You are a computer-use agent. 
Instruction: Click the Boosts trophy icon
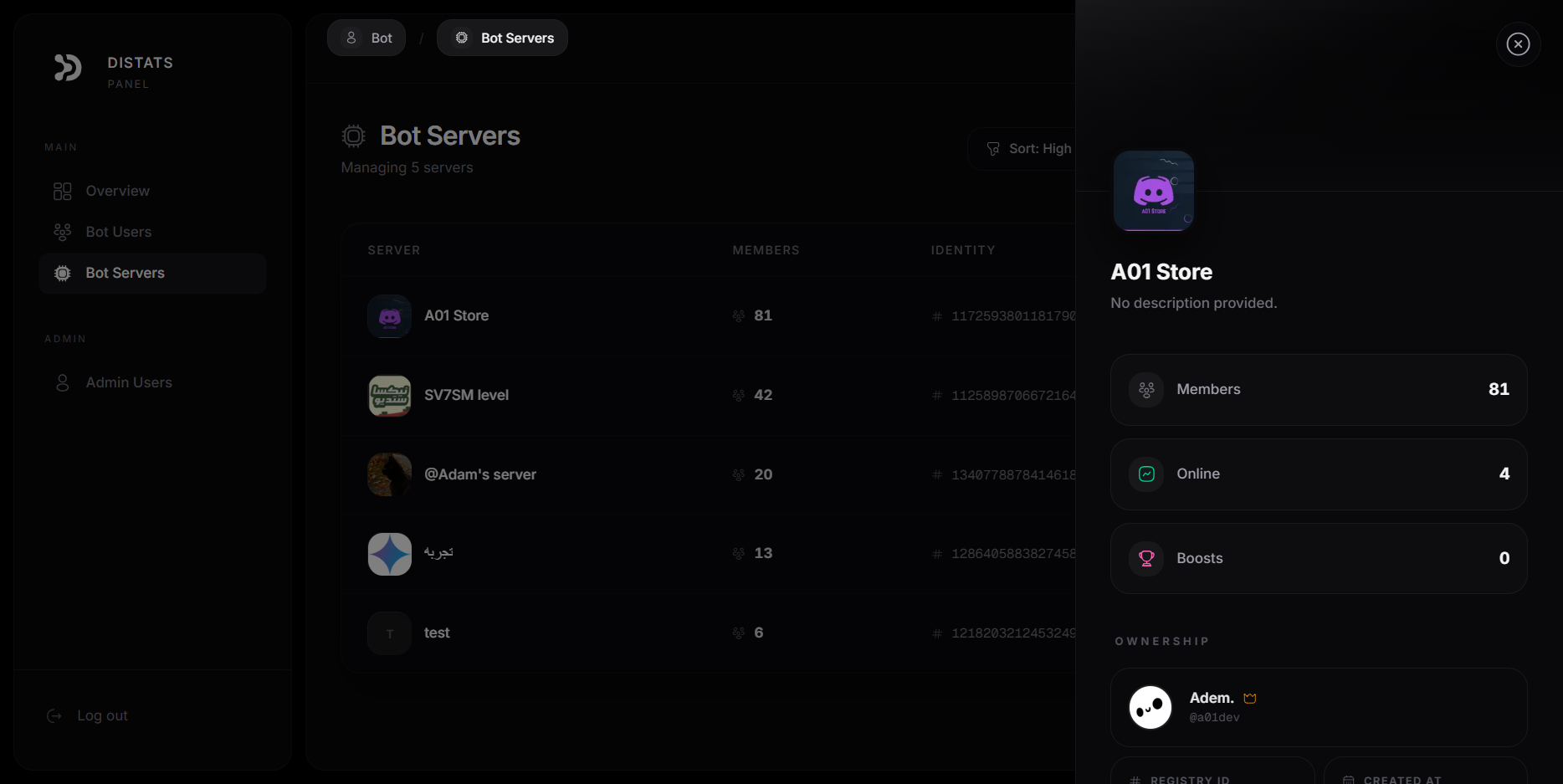point(1145,559)
